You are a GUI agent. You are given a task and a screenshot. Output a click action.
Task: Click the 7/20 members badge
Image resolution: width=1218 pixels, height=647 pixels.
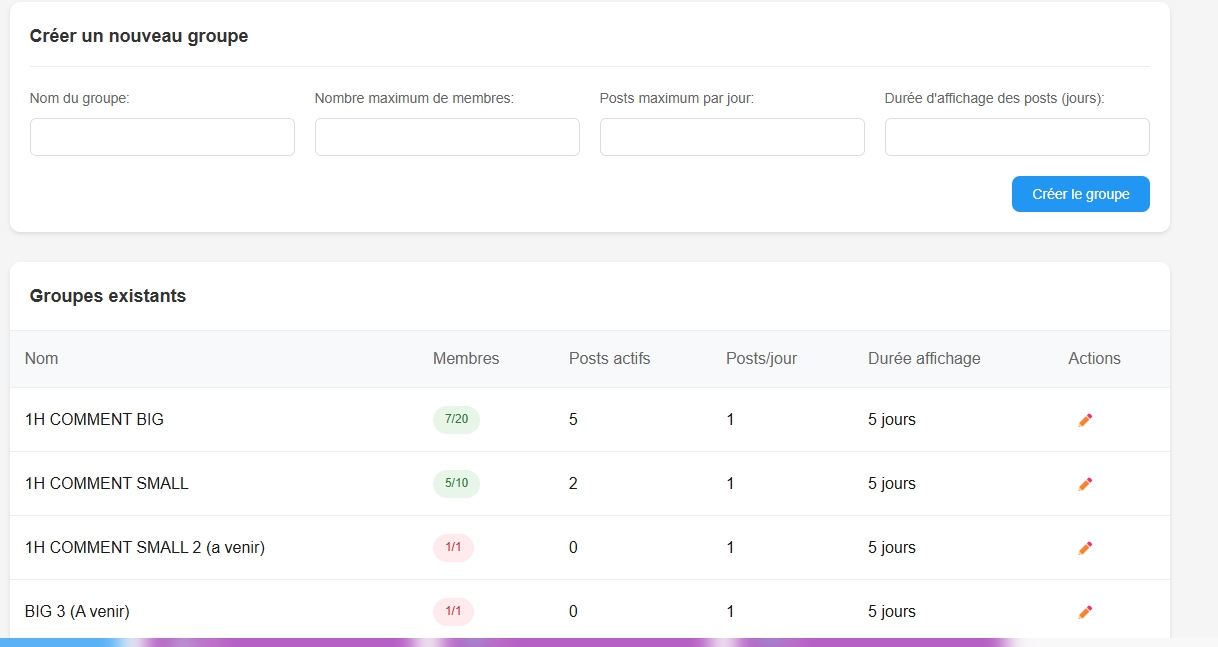point(456,420)
